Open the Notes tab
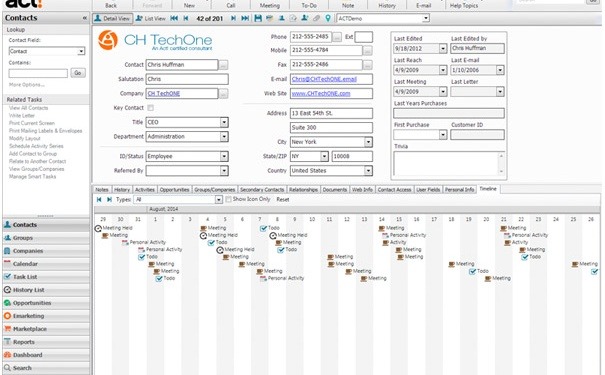Screen dimensions: 605x375 pos(102,189)
